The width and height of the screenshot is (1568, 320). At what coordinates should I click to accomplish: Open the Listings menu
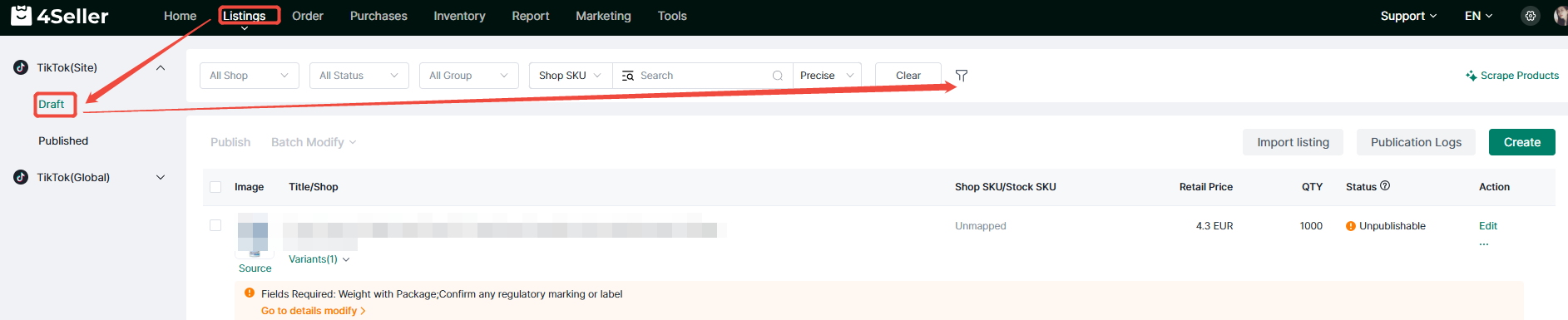pyautogui.click(x=245, y=16)
